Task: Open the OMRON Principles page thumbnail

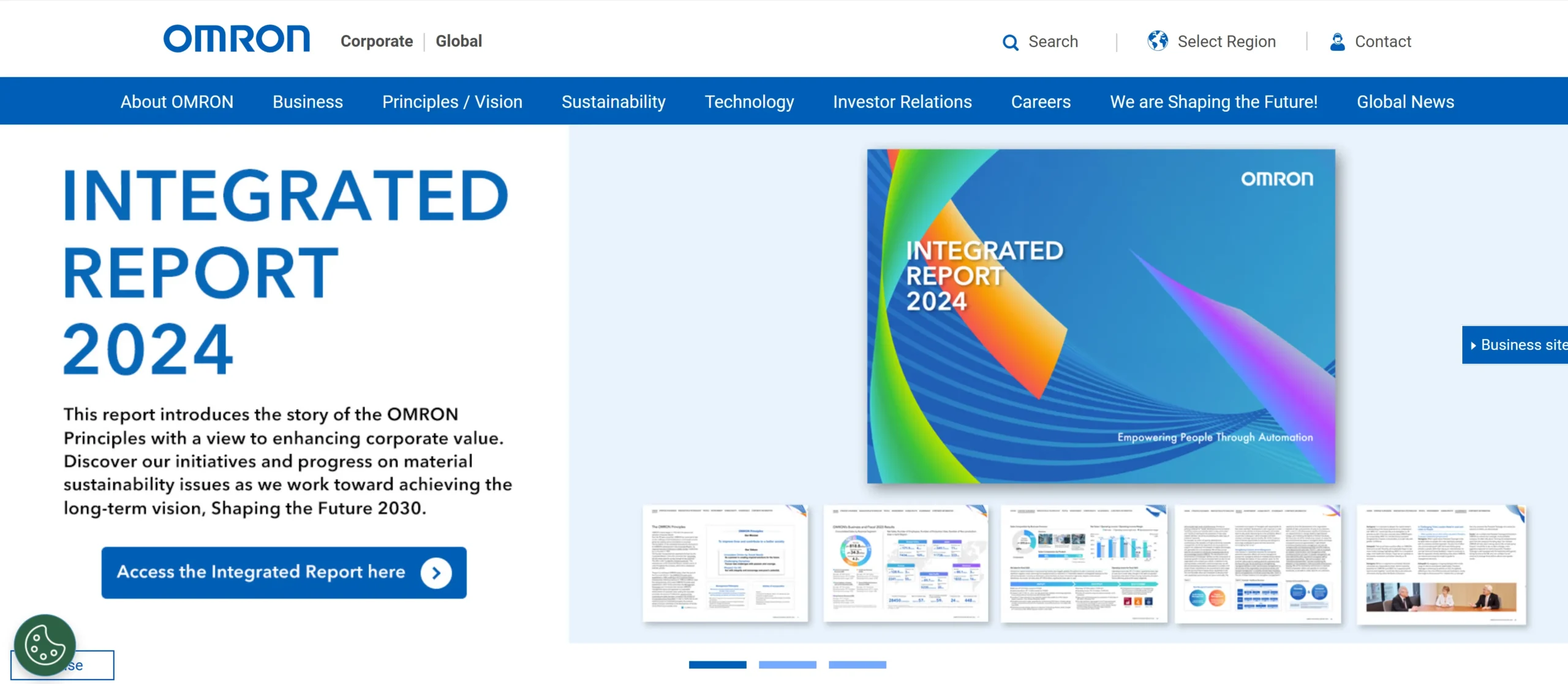Action: (x=725, y=563)
